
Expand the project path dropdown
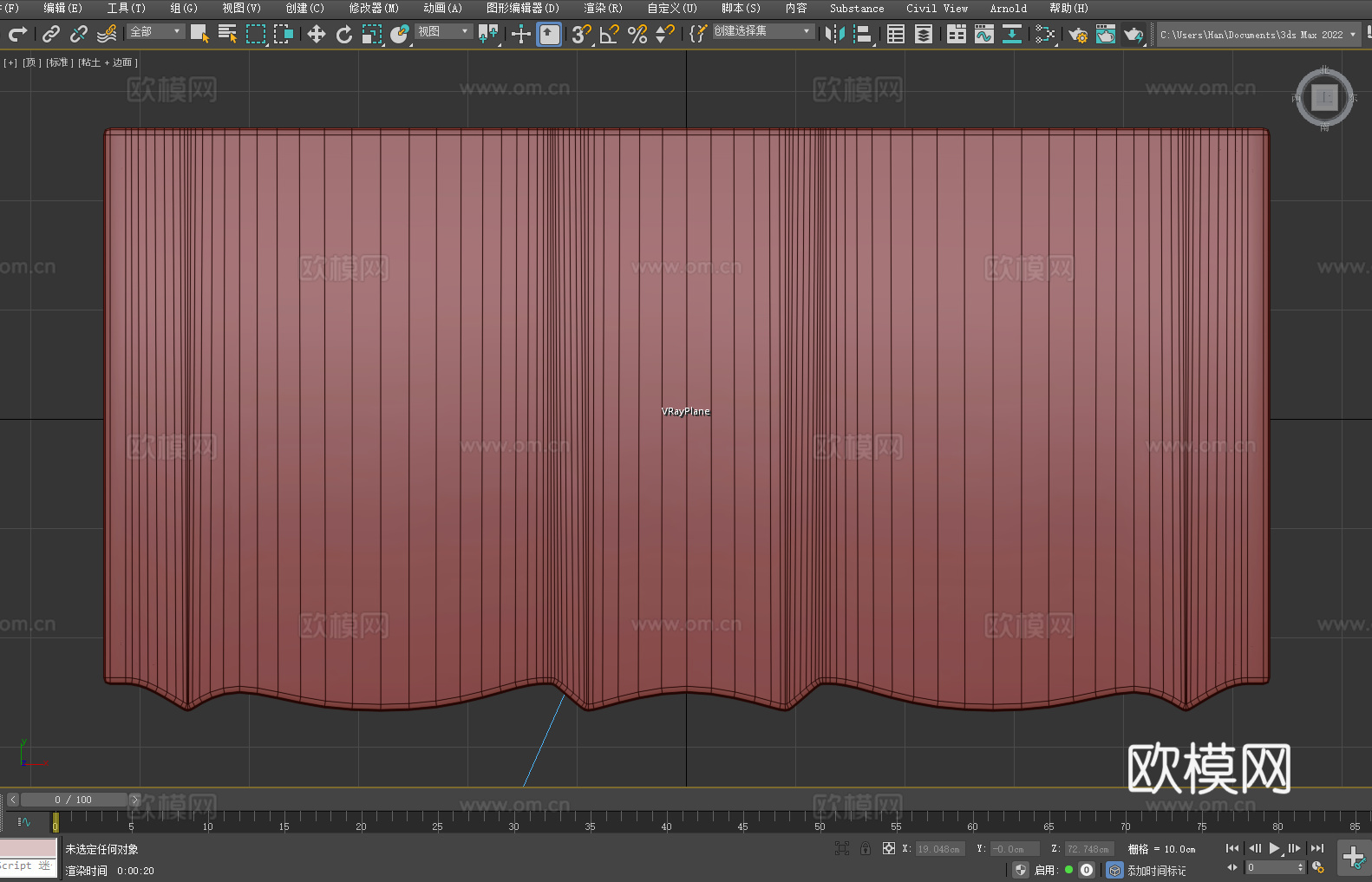click(1352, 35)
